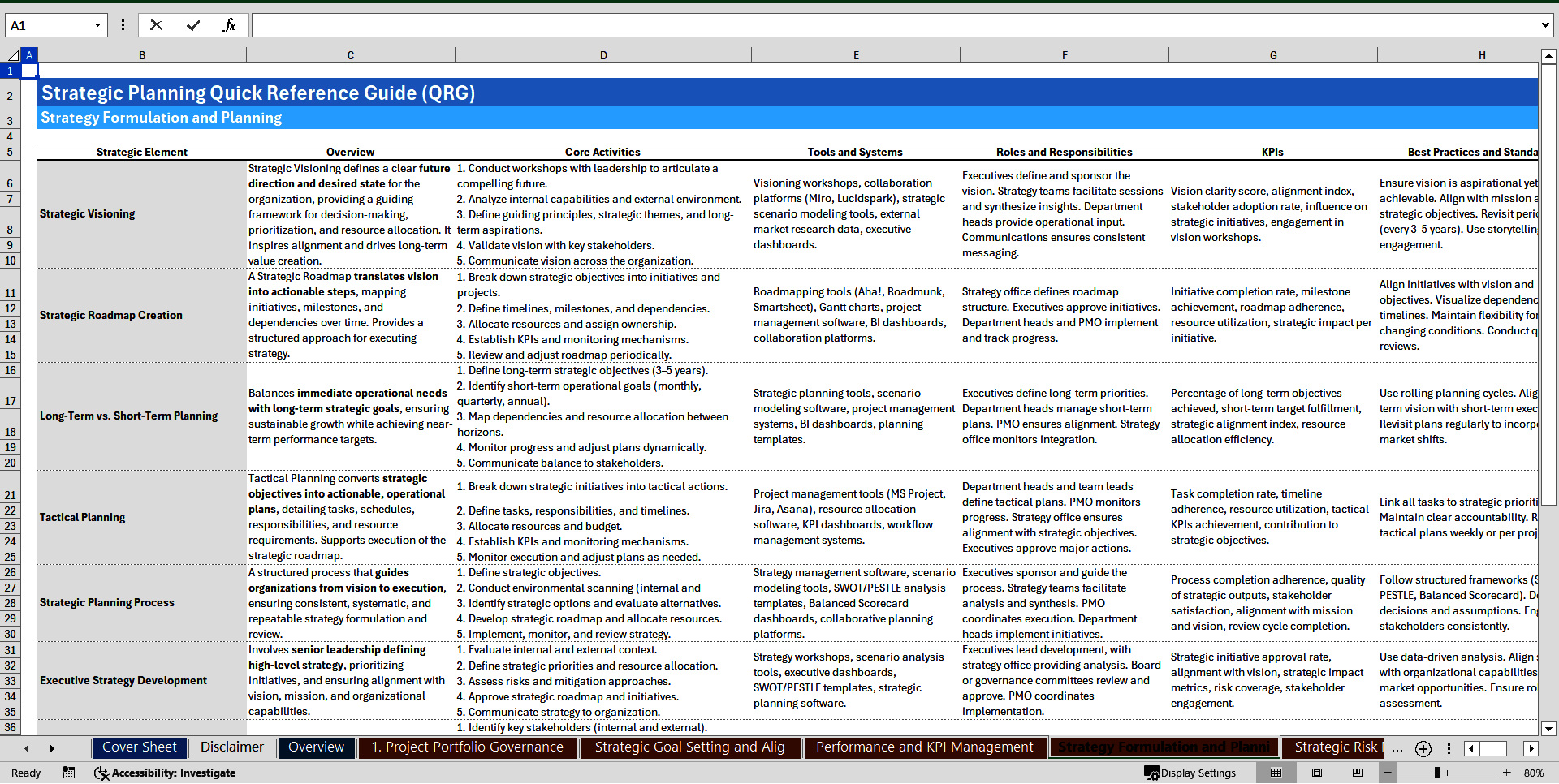This screenshot has height=784, width=1559.
Task: Add a new worksheet with the plus icon
Action: [1423, 748]
